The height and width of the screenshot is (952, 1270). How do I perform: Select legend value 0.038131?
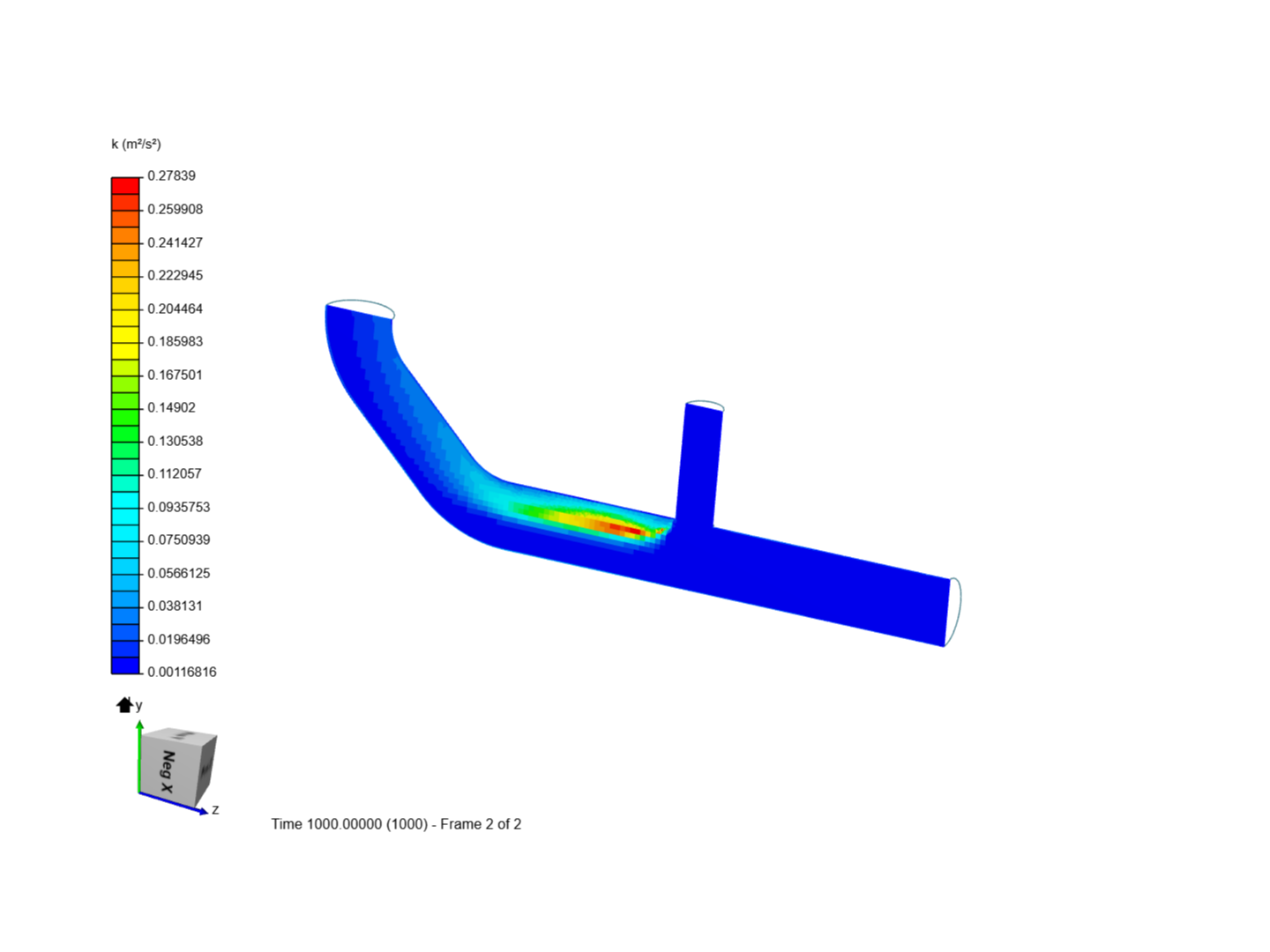pyautogui.click(x=175, y=606)
